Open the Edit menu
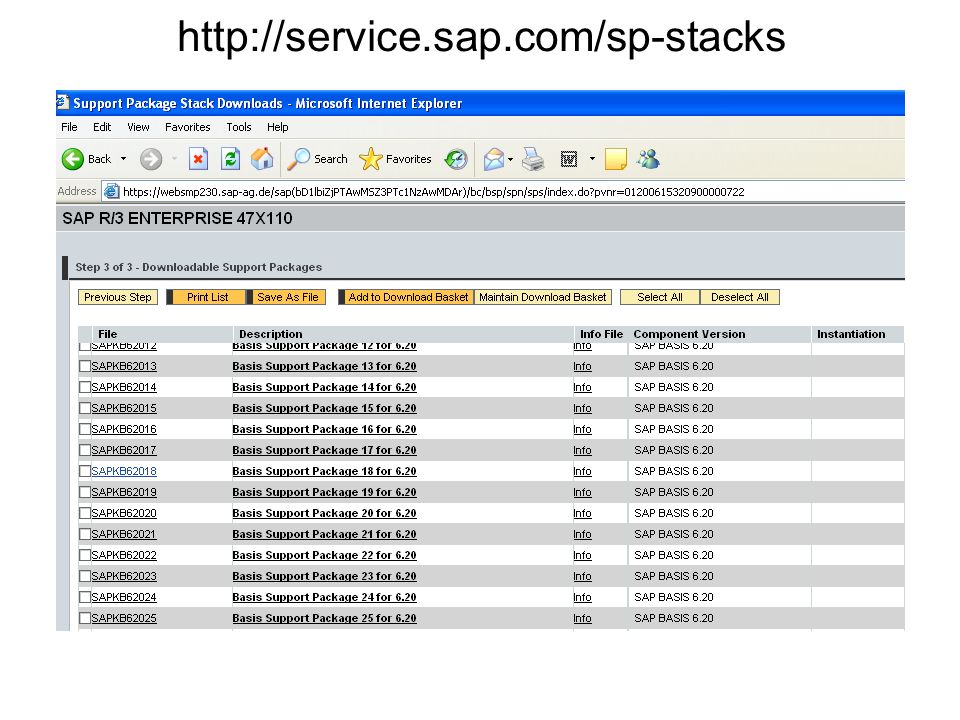The height and width of the screenshot is (720, 960). [x=102, y=127]
